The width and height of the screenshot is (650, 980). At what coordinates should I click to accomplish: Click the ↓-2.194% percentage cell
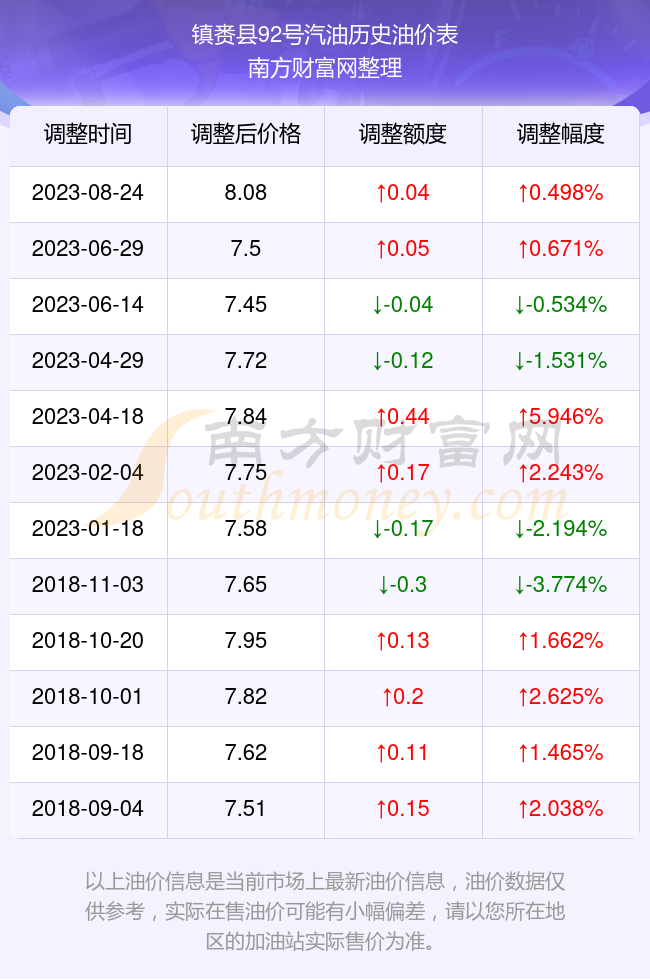(561, 529)
